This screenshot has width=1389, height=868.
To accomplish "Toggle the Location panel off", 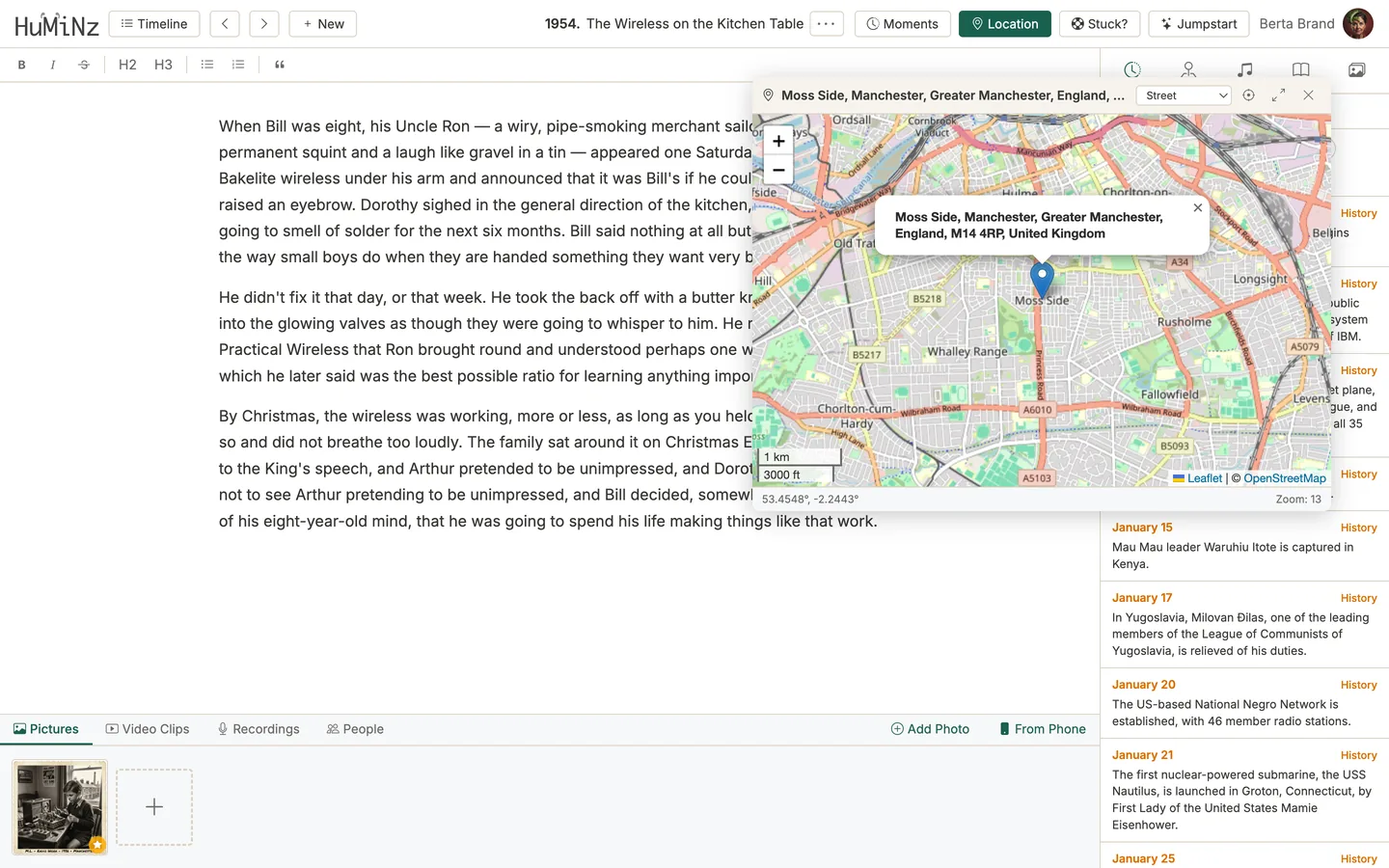I will coord(1005,24).
